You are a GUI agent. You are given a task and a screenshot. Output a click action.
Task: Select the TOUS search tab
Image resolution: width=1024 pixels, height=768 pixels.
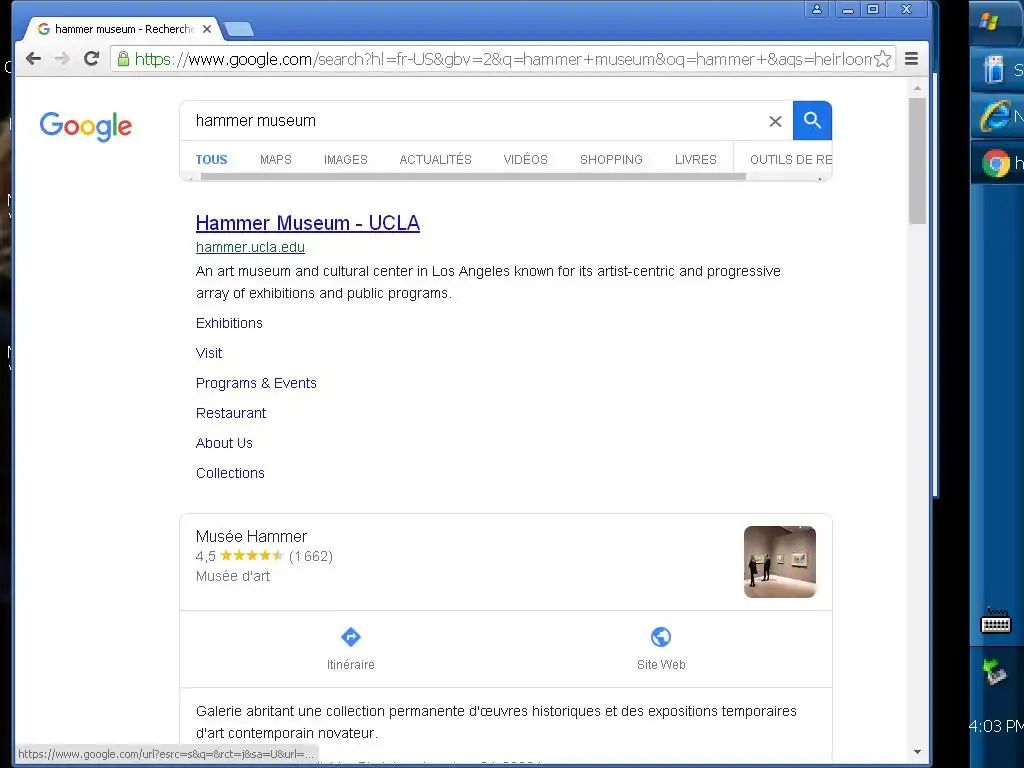[x=212, y=159]
